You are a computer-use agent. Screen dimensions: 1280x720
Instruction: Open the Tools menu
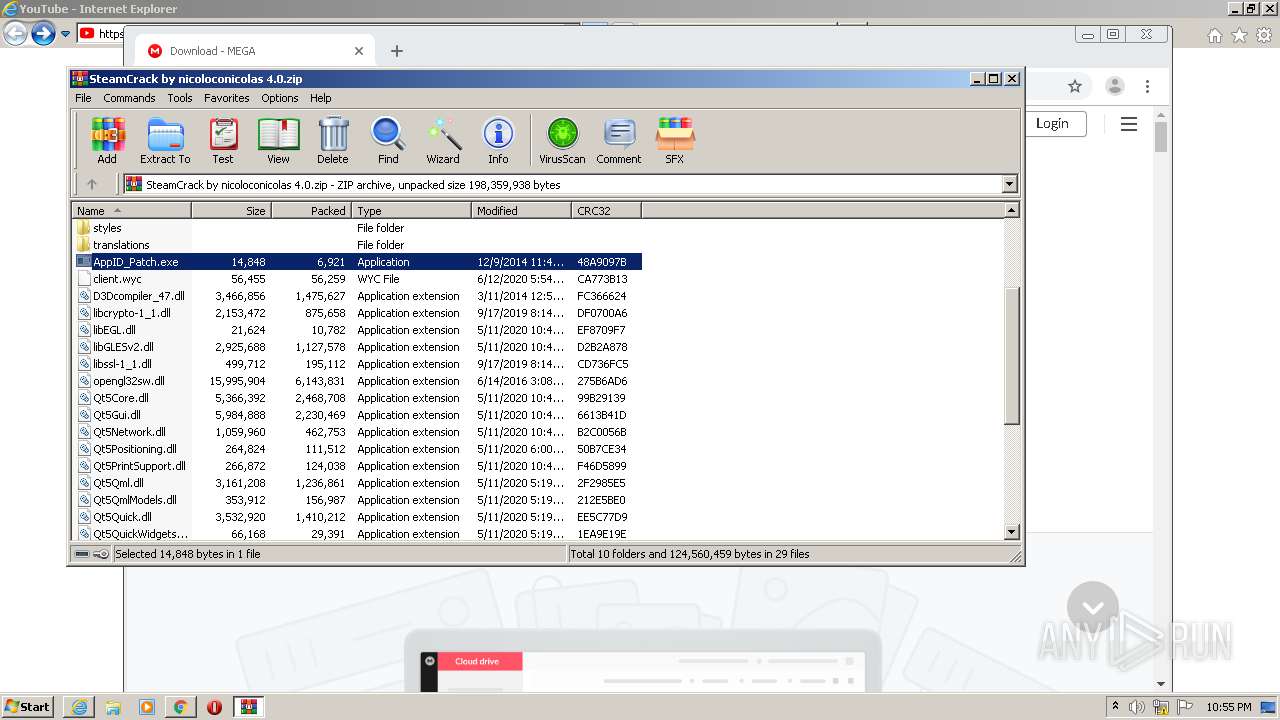[x=180, y=98]
